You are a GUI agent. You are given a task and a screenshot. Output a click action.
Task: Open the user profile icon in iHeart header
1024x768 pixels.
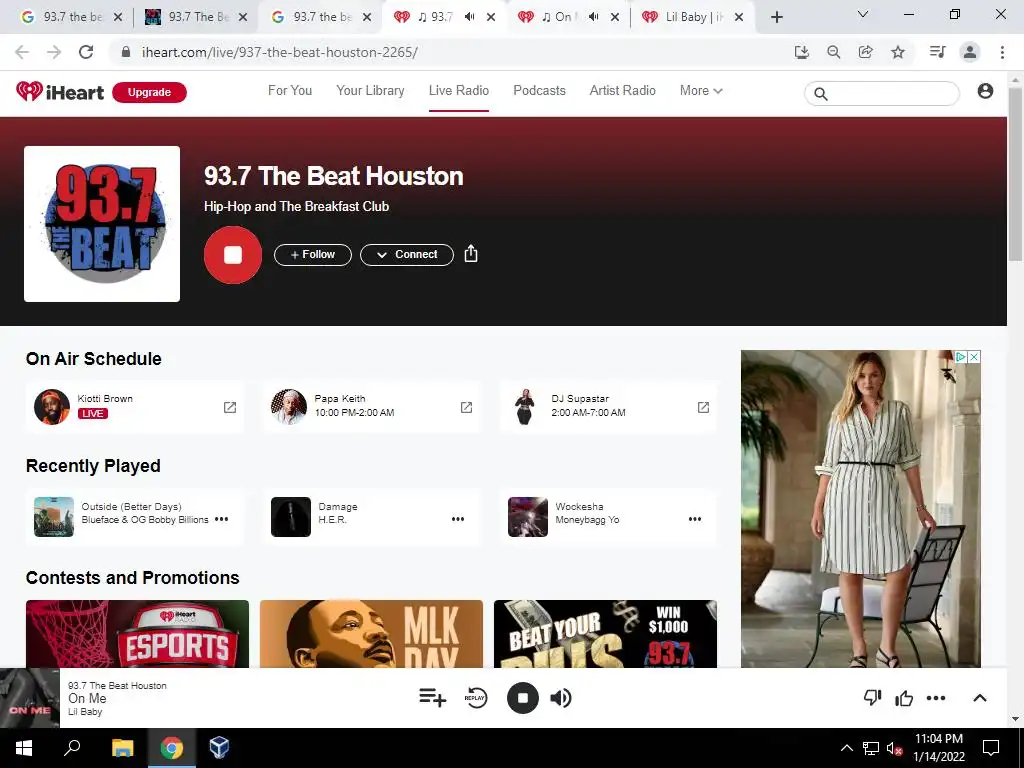[985, 91]
